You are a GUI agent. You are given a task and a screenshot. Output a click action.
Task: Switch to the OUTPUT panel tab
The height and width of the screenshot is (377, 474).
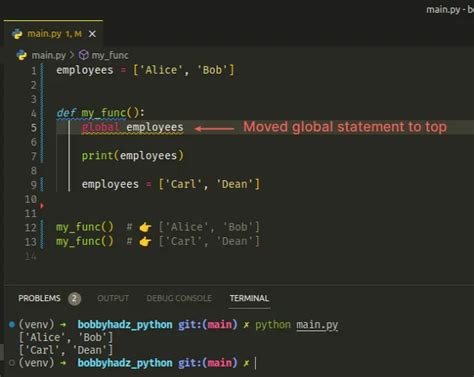click(113, 298)
